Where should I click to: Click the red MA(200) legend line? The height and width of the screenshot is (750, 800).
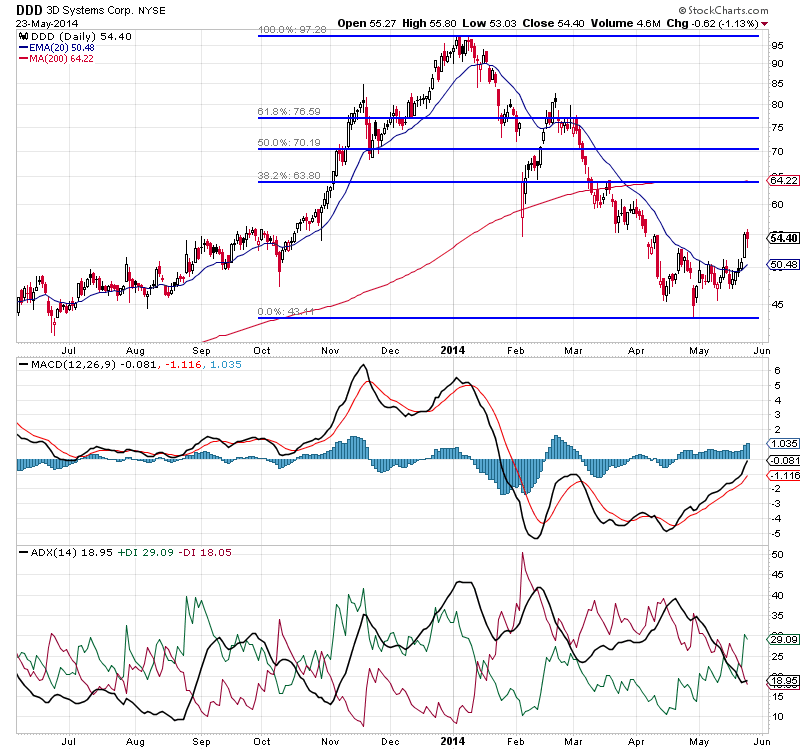click(23, 59)
